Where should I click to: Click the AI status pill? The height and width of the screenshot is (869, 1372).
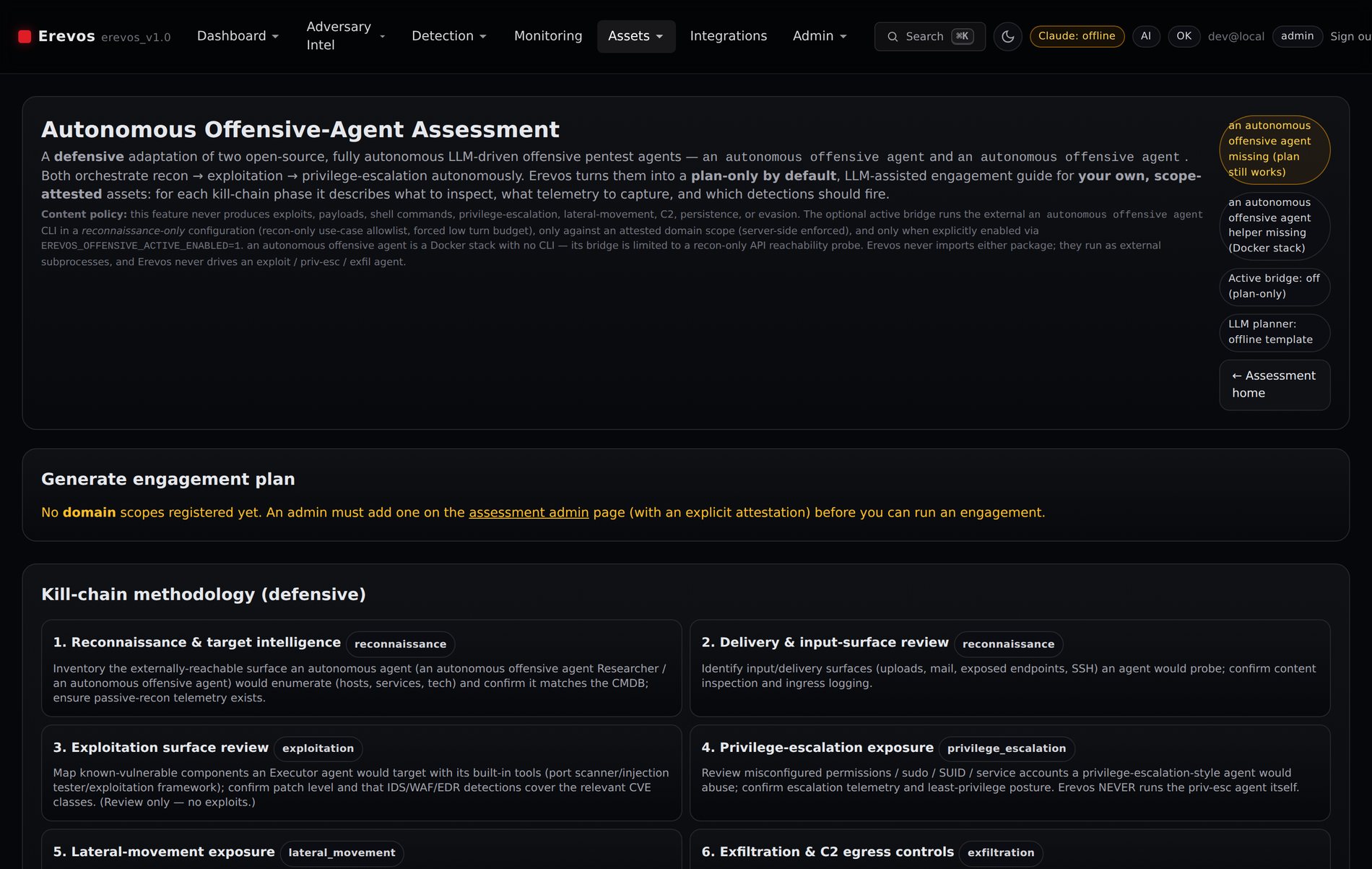click(x=1146, y=36)
